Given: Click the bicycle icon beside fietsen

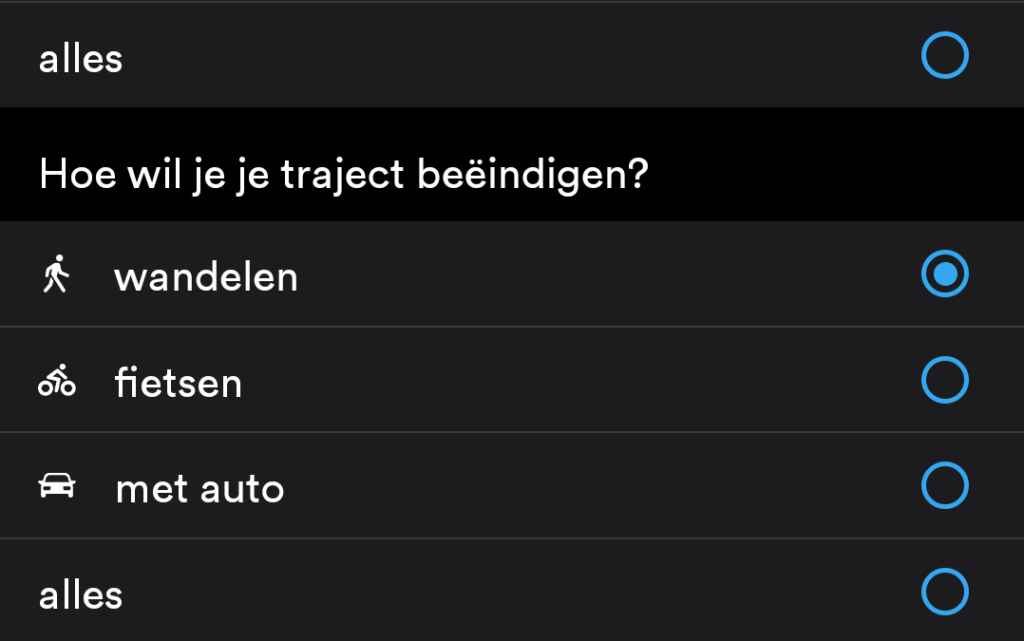Looking at the screenshot, I should (57, 380).
